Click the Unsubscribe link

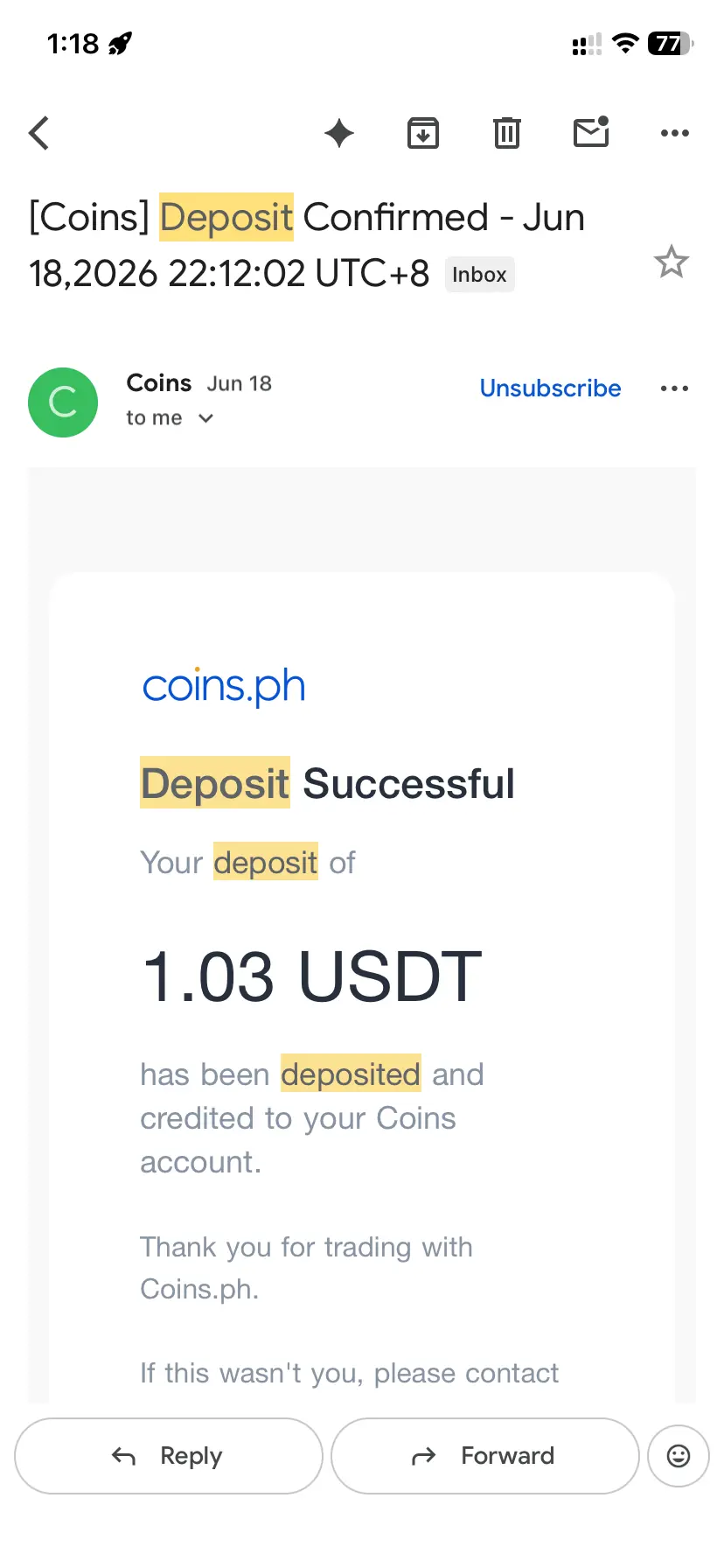tap(550, 388)
